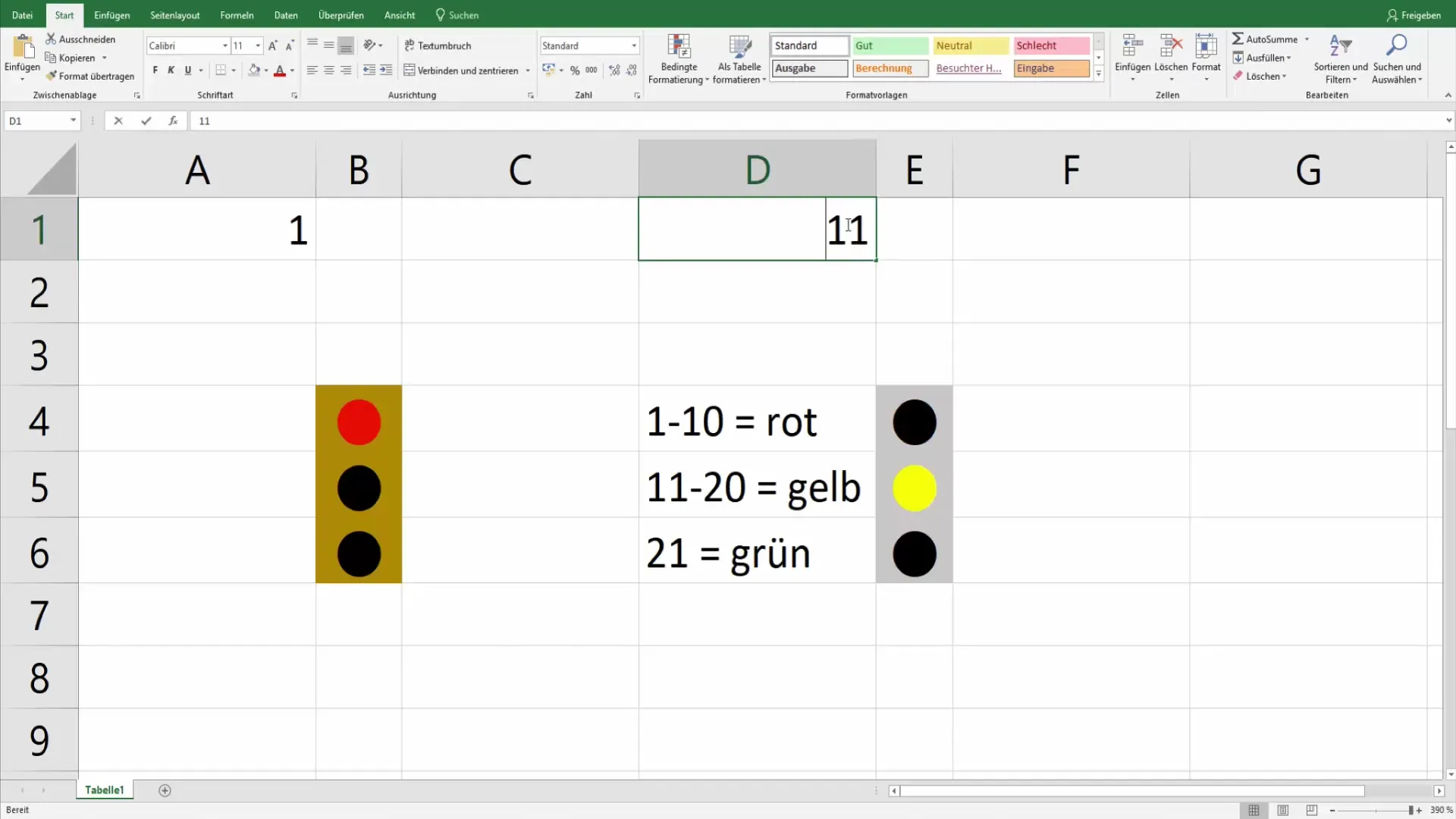Open the Name Box dropdown arrow
Viewport: 1456px width, 819px height.
coord(73,121)
